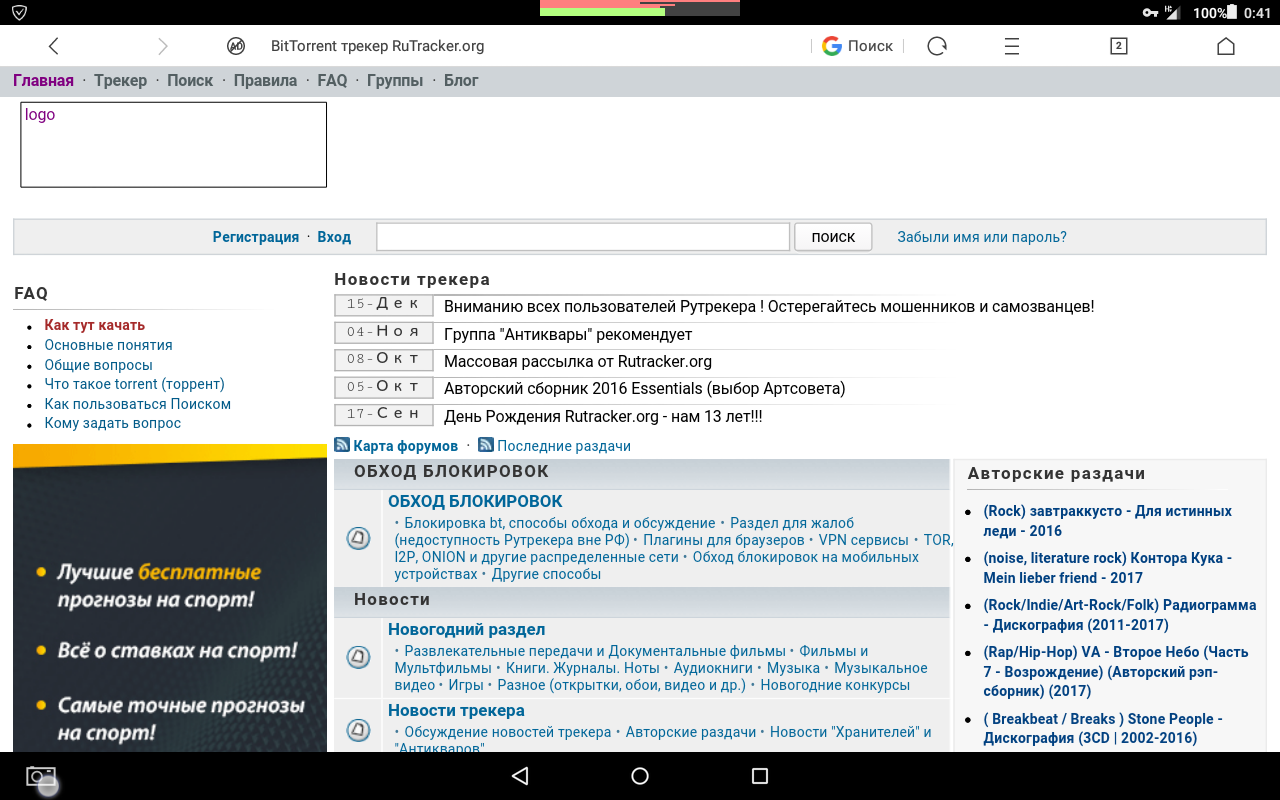
Task: Open subforum Новогодние конкурсы
Action: [835, 685]
